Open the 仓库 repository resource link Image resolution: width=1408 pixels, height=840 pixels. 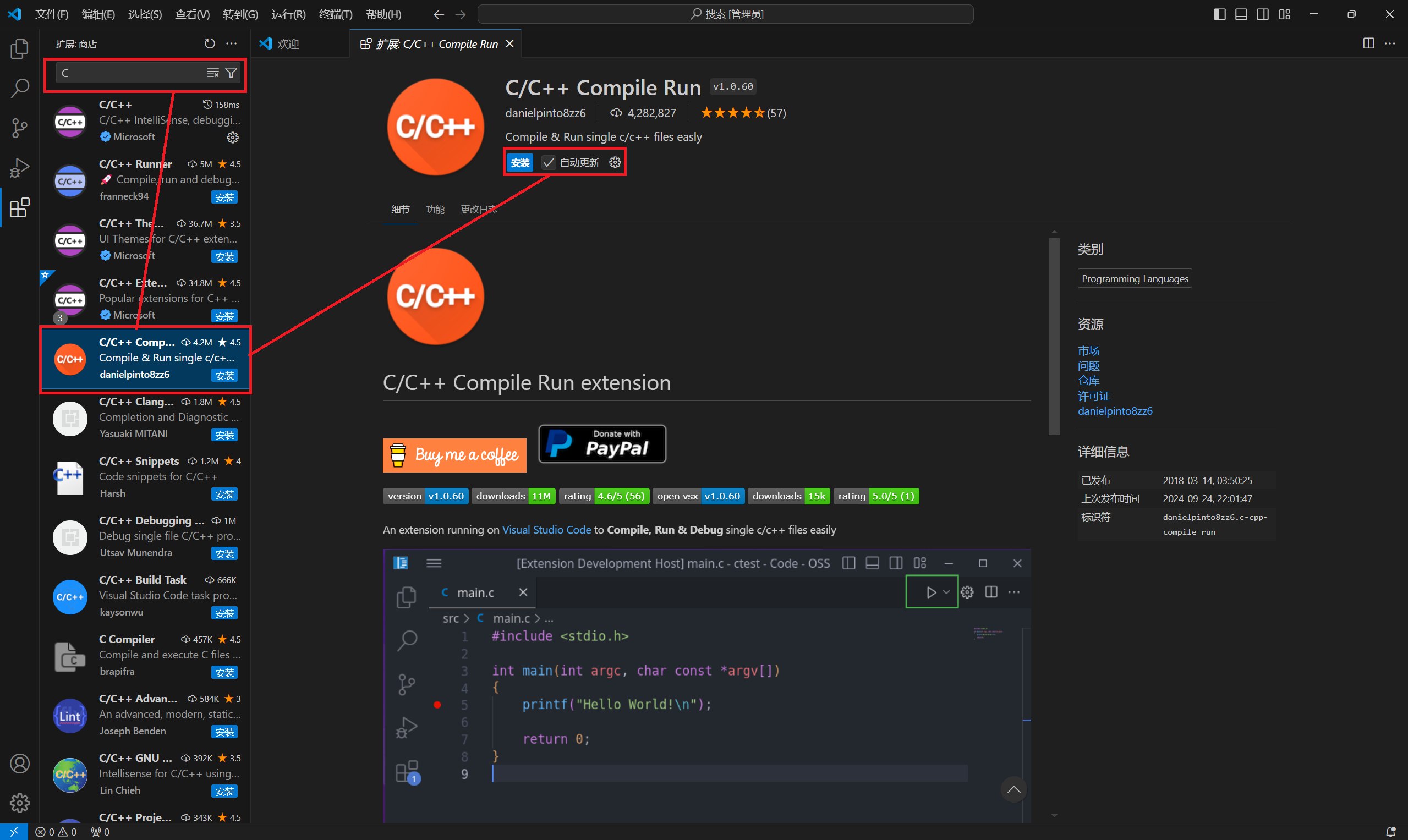(1089, 381)
